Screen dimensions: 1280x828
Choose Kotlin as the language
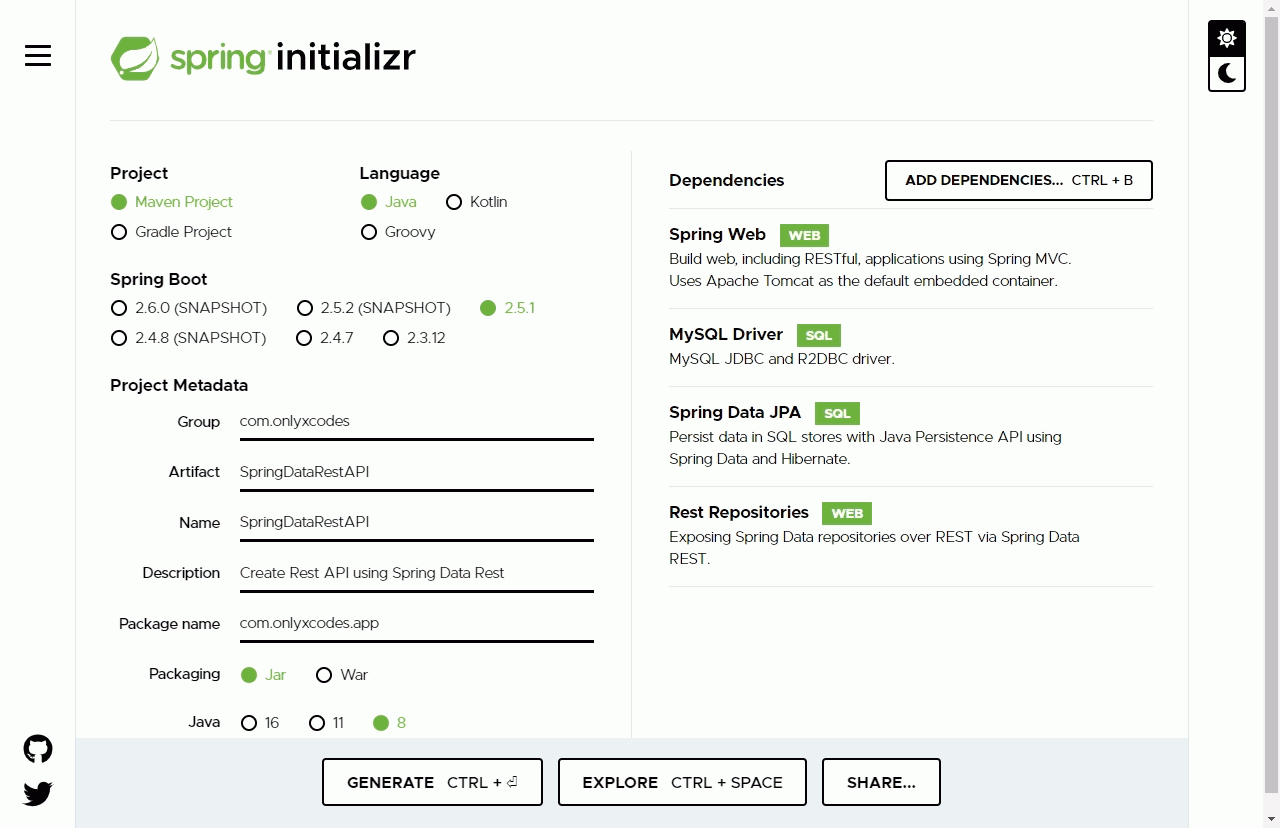455,202
